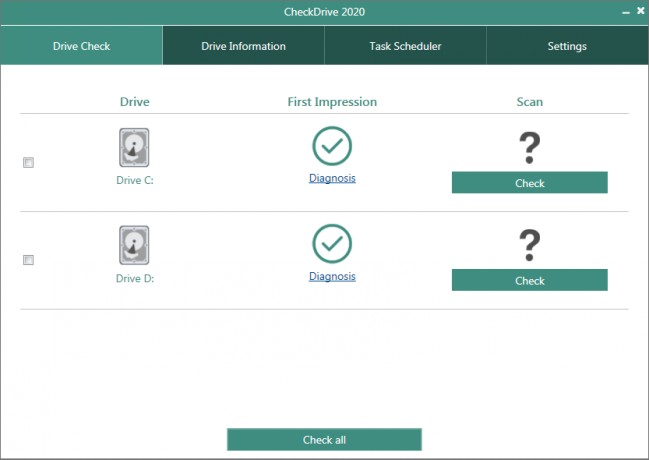Click the green checkmark for Drive C:
Viewport: 649px width, 460px height.
tap(332, 146)
